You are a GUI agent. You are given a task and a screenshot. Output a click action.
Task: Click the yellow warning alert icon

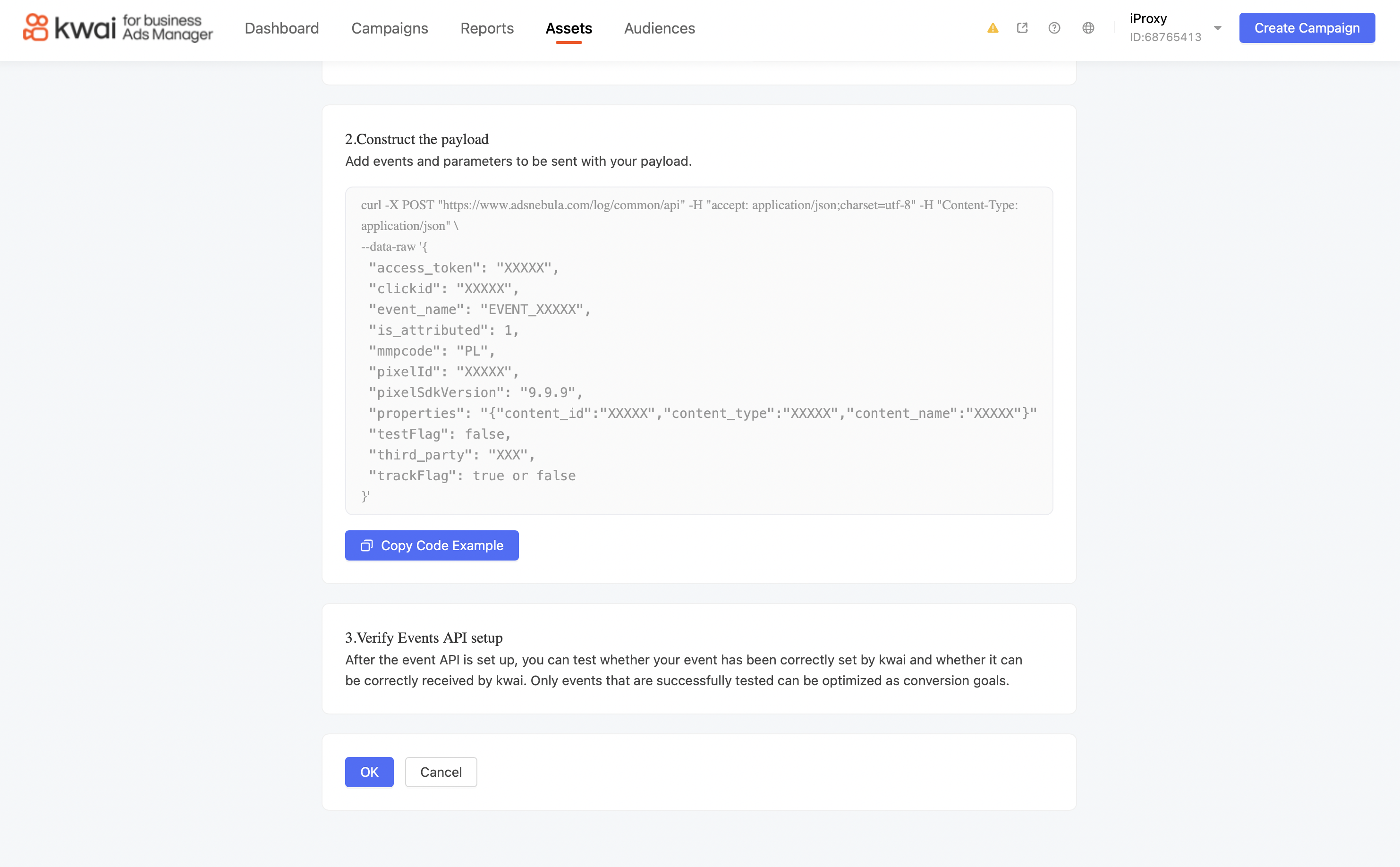tap(993, 28)
